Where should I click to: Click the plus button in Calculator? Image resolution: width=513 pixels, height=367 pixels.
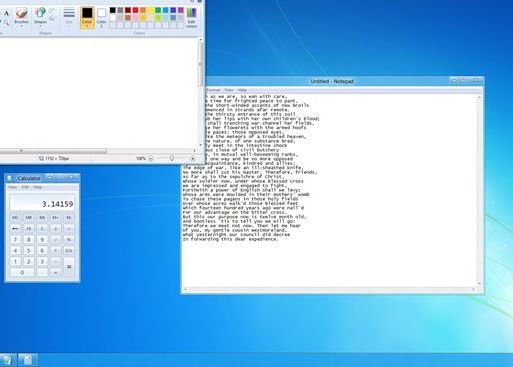point(55,273)
